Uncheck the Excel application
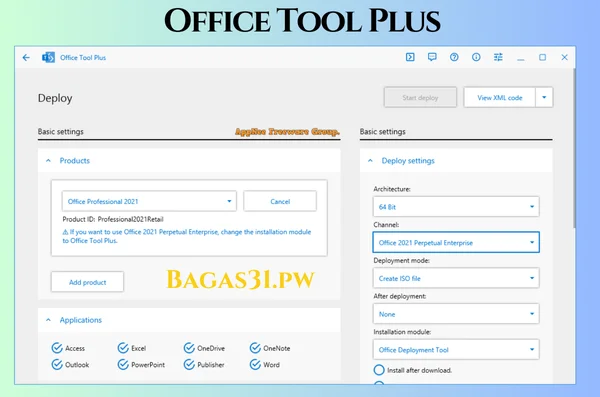600x397 pixels. pos(123,348)
